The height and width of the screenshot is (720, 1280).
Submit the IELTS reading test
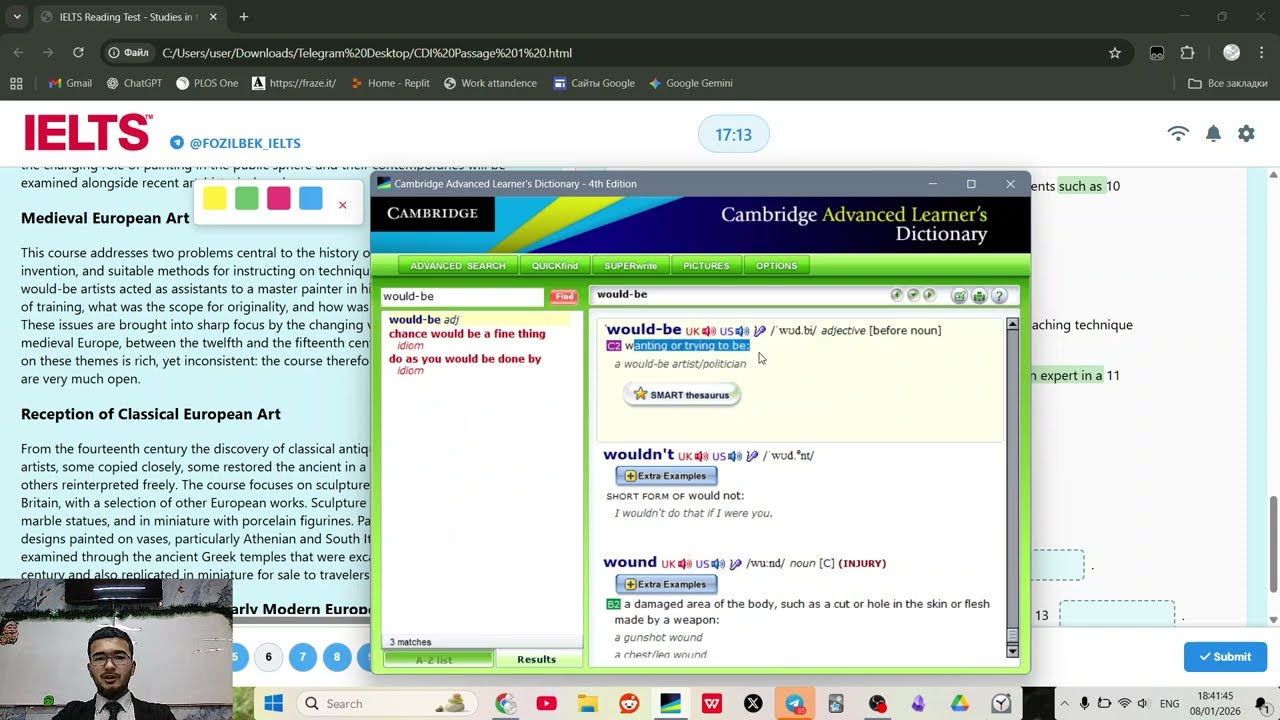(1225, 657)
